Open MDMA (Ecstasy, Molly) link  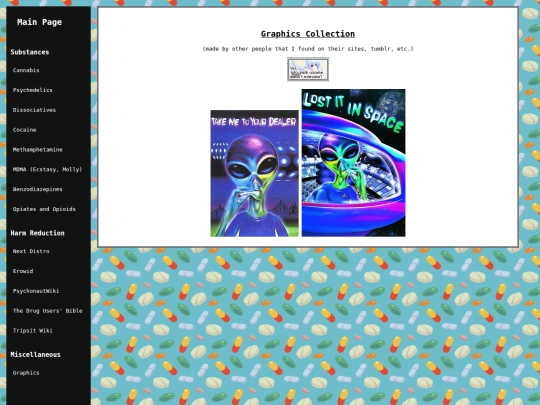pos(47,169)
